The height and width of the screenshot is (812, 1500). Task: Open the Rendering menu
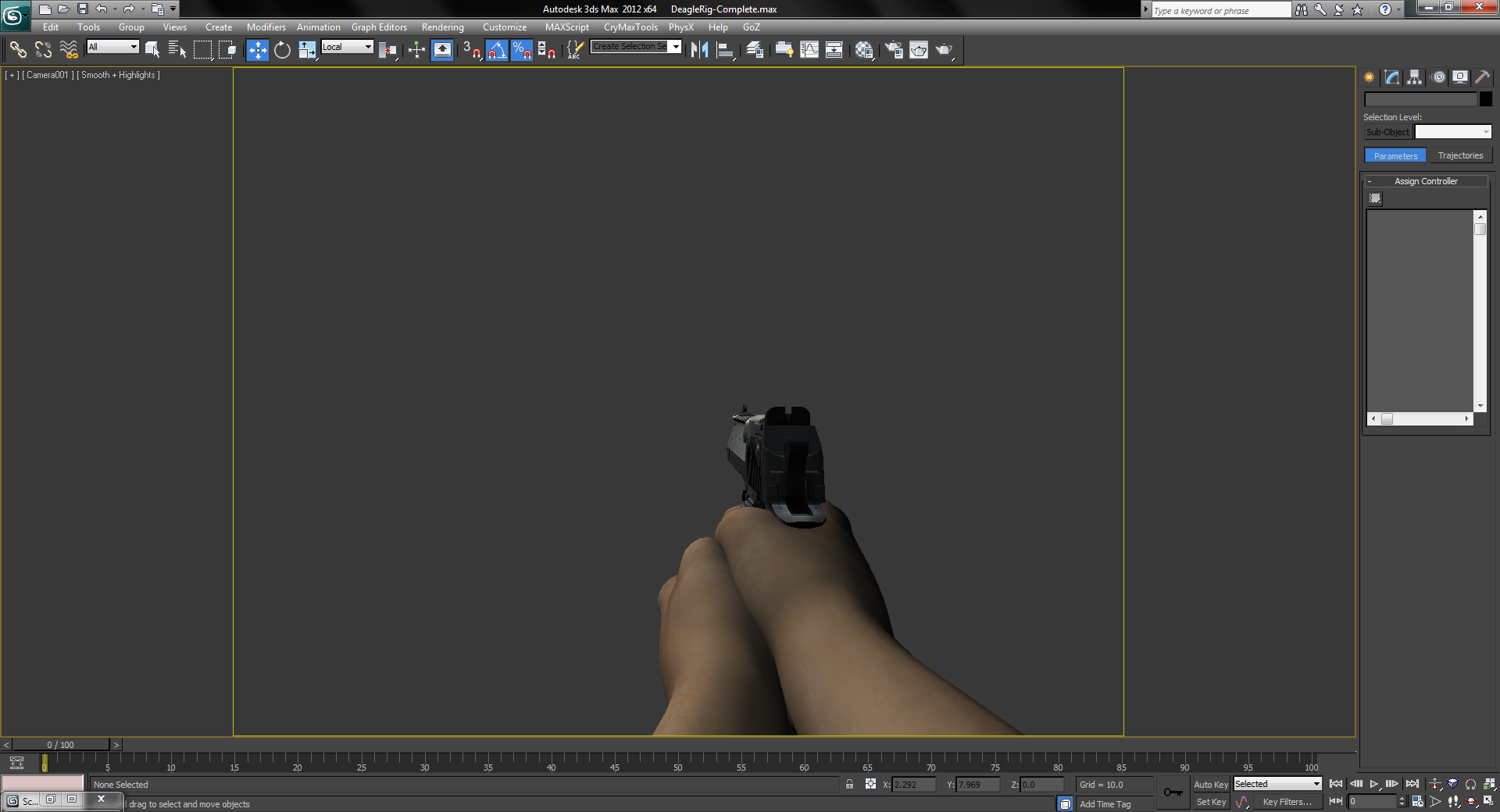[x=443, y=27]
